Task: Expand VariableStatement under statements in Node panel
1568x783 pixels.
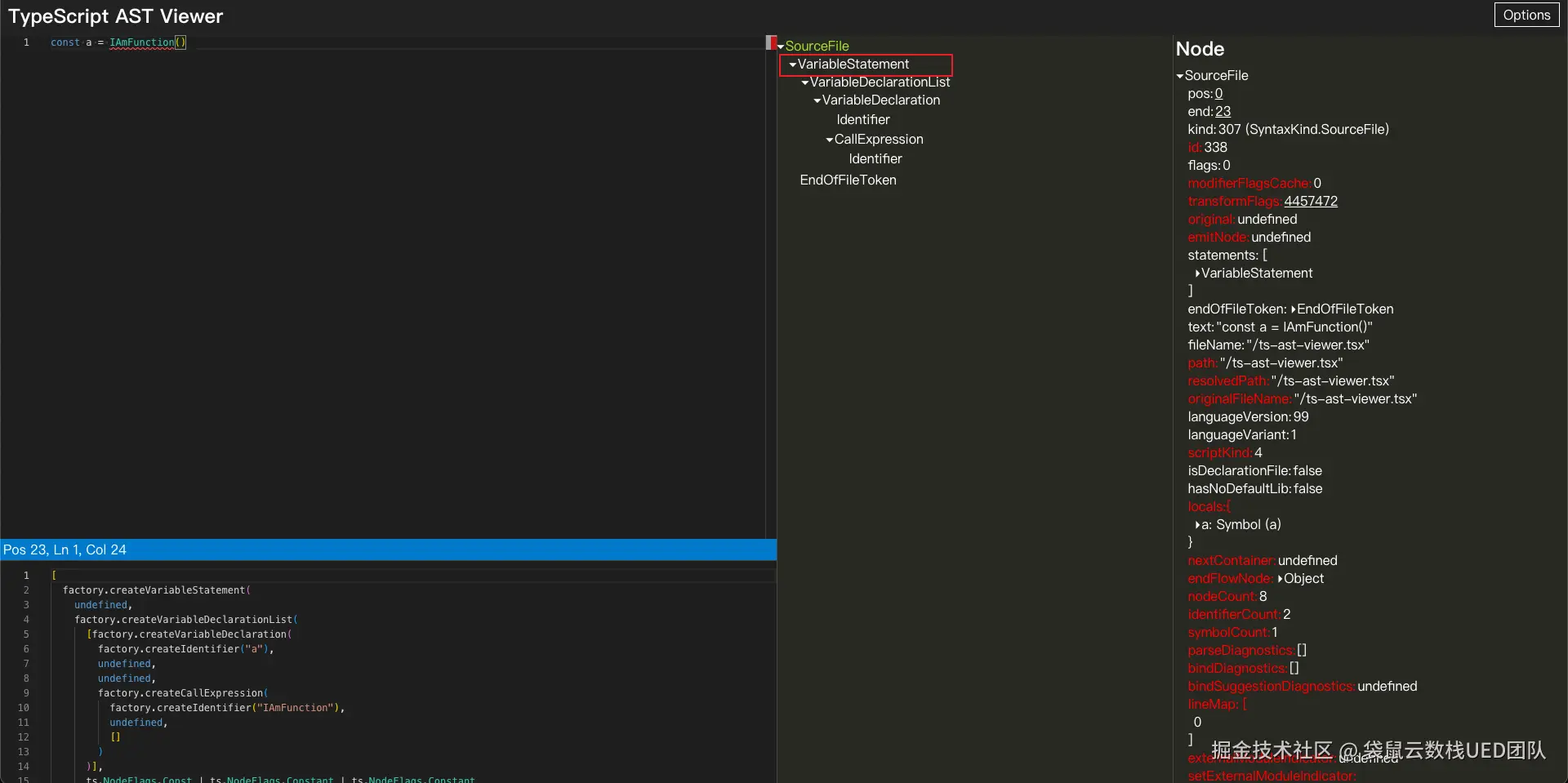Action: tap(1197, 274)
